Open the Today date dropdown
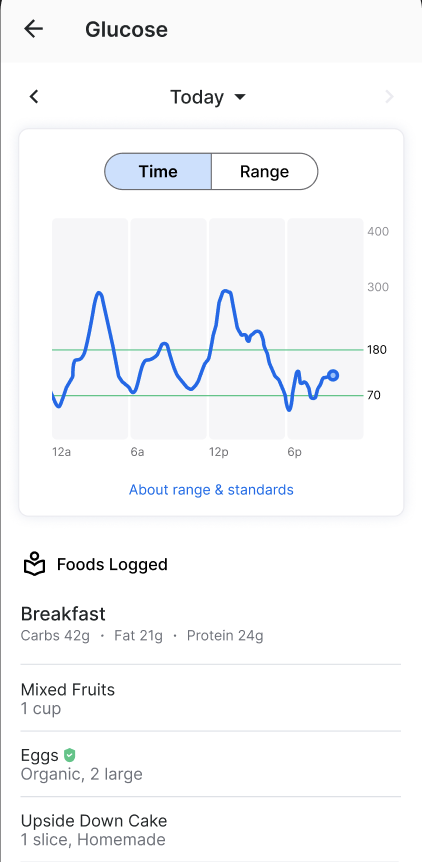Screen dimensions: 422x862 (x=208, y=97)
